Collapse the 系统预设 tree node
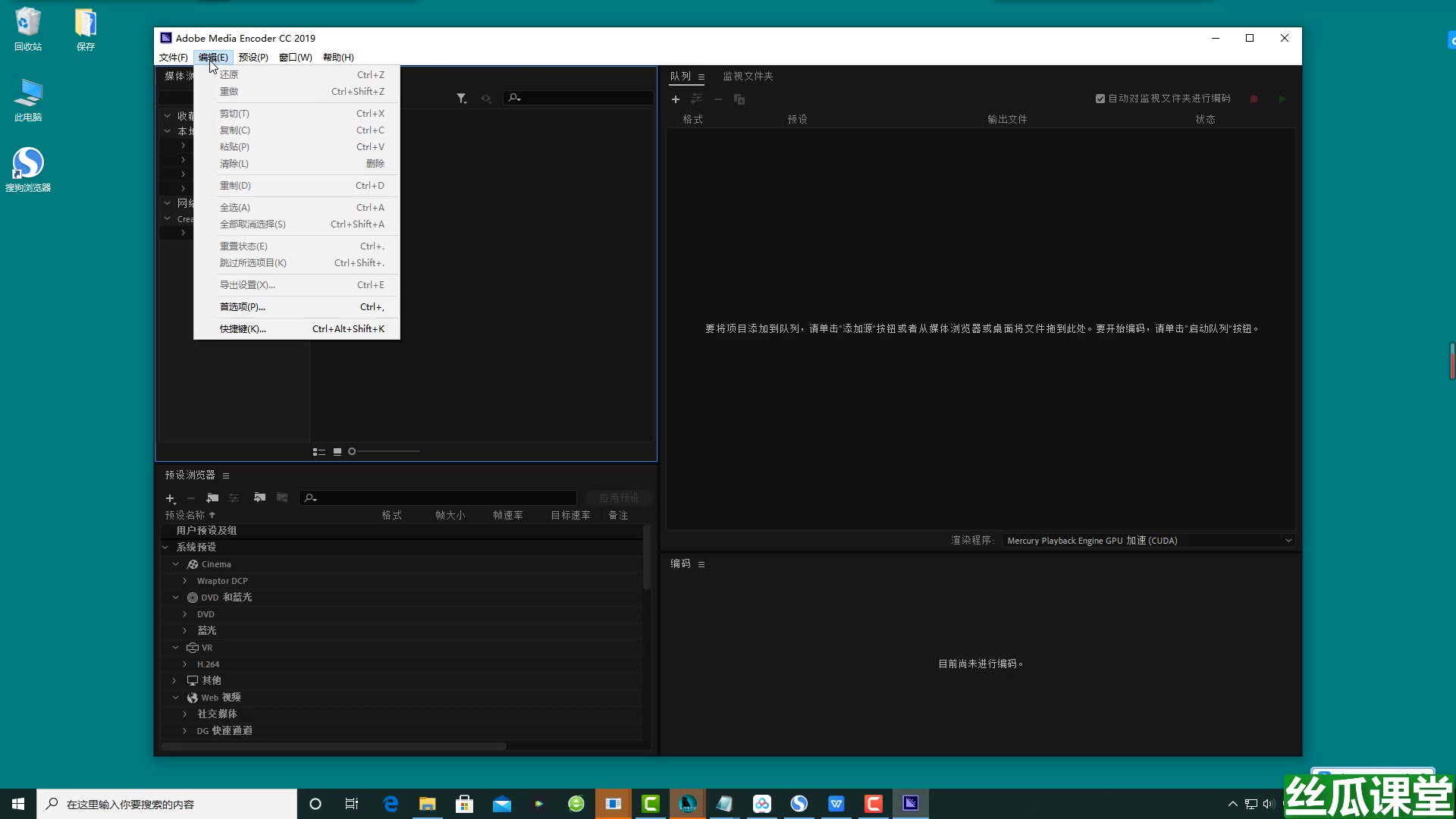Image resolution: width=1456 pixels, height=819 pixels. pyautogui.click(x=165, y=547)
